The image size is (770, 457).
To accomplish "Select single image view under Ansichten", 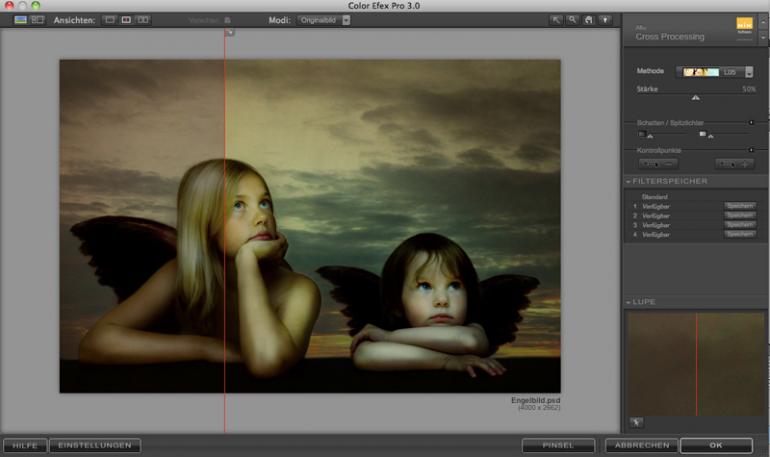I will click(110, 20).
